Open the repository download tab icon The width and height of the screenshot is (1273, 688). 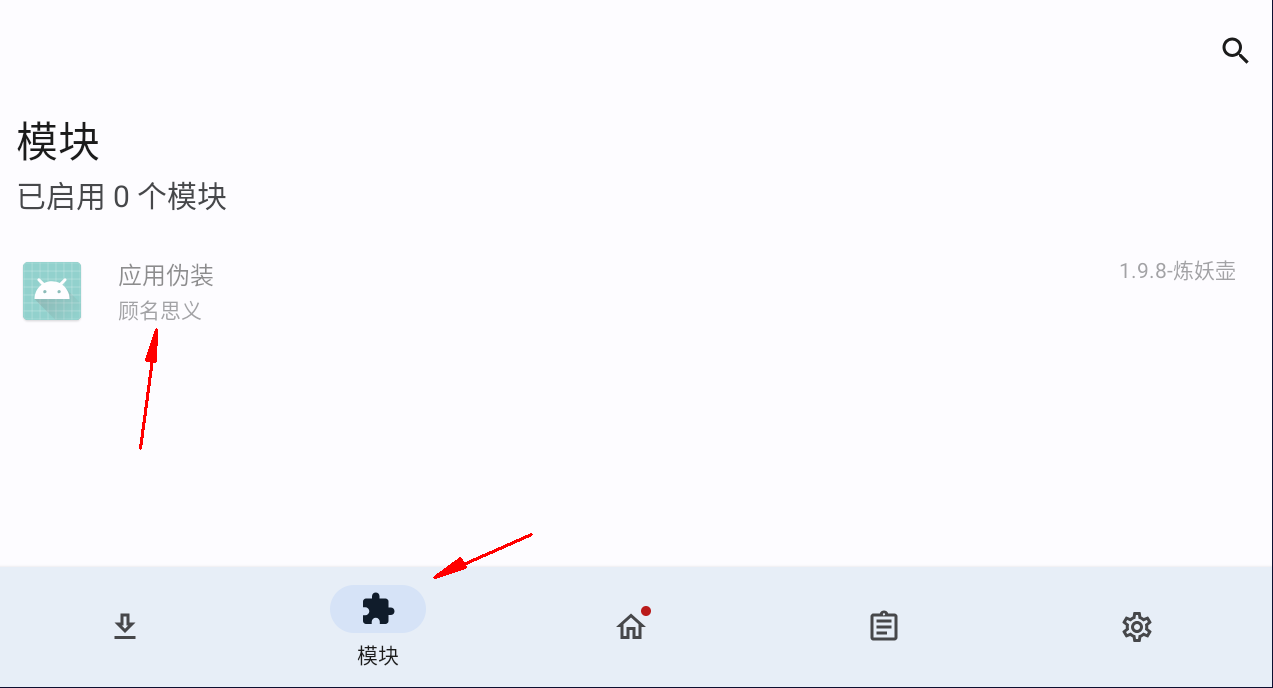coord(125,627)
